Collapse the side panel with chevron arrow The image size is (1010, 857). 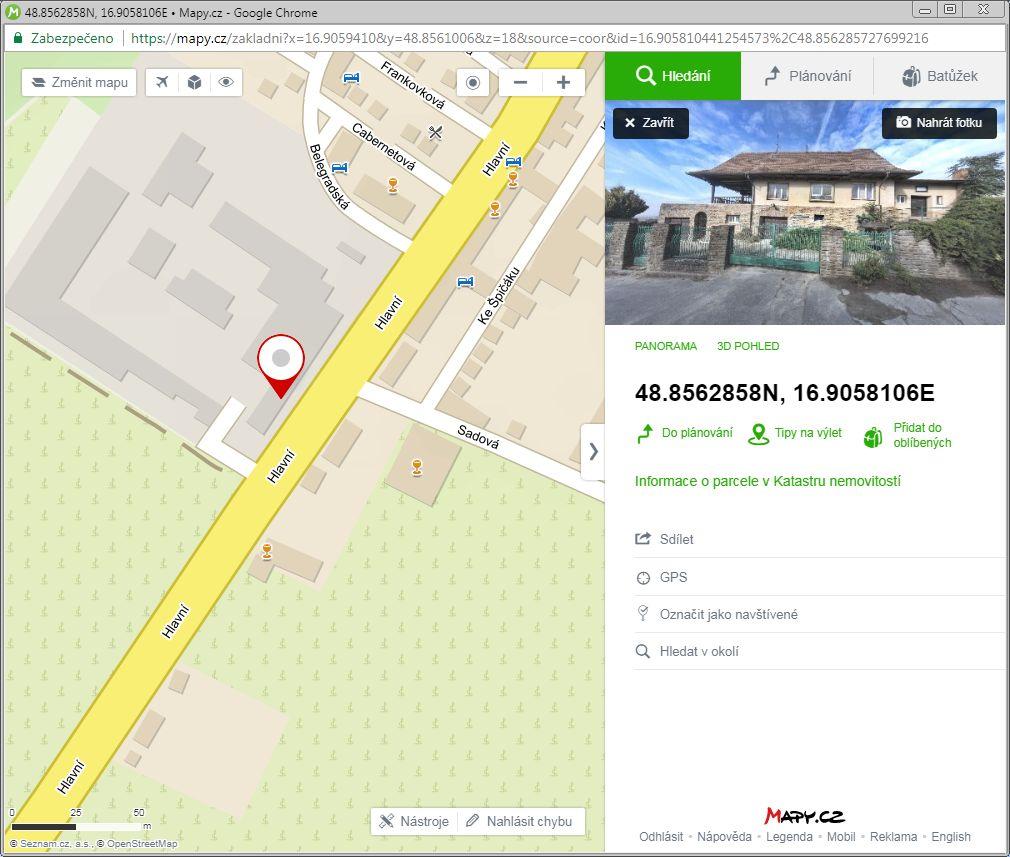[x=593, y=452]
